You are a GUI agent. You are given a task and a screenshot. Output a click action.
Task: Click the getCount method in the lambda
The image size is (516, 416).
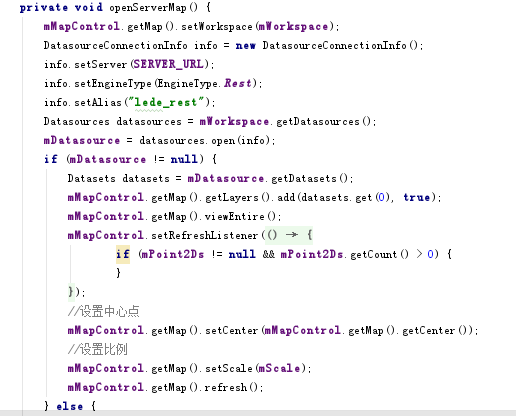pyautogui.click(x=374, y=254)
